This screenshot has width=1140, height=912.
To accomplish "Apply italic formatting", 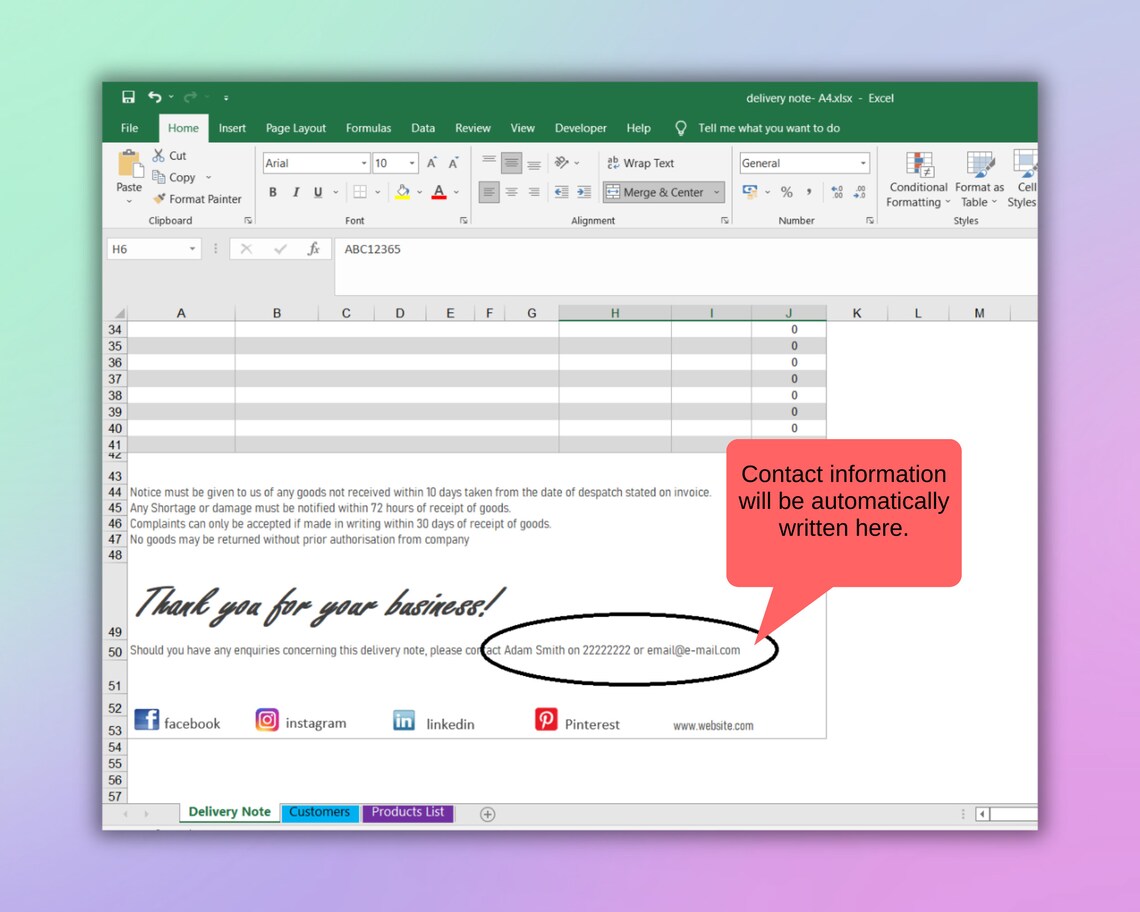I will (296, 191).
